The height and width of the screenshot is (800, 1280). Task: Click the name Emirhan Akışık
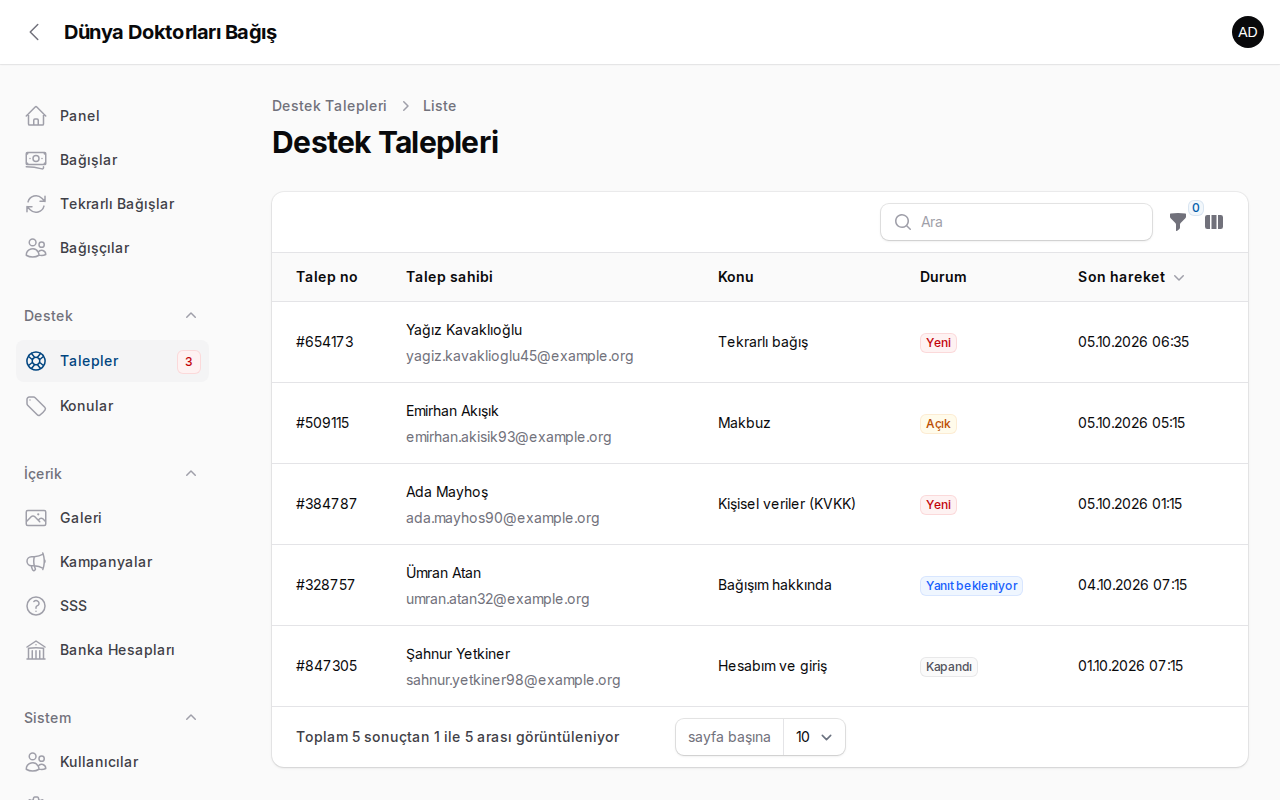[x=452, y=411]
